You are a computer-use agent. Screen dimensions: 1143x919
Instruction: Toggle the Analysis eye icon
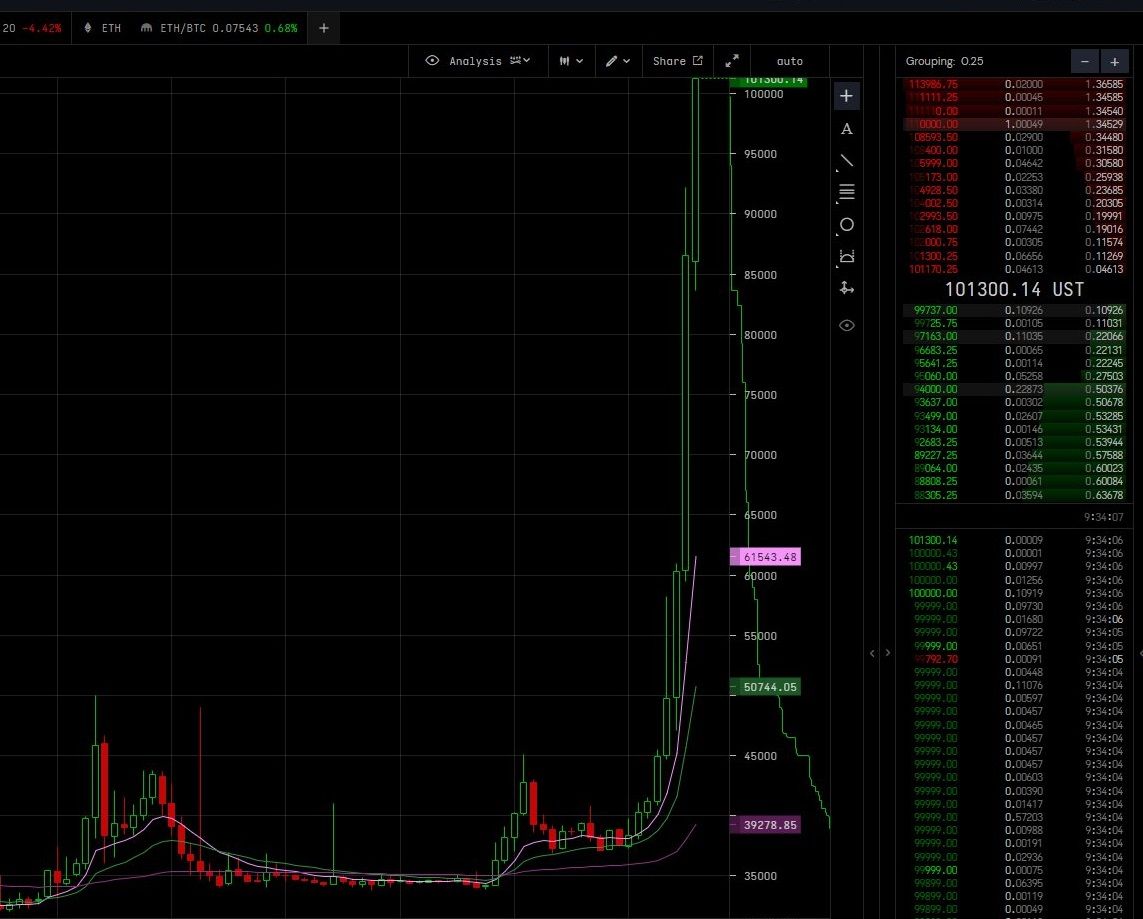(x=432, y=60)
